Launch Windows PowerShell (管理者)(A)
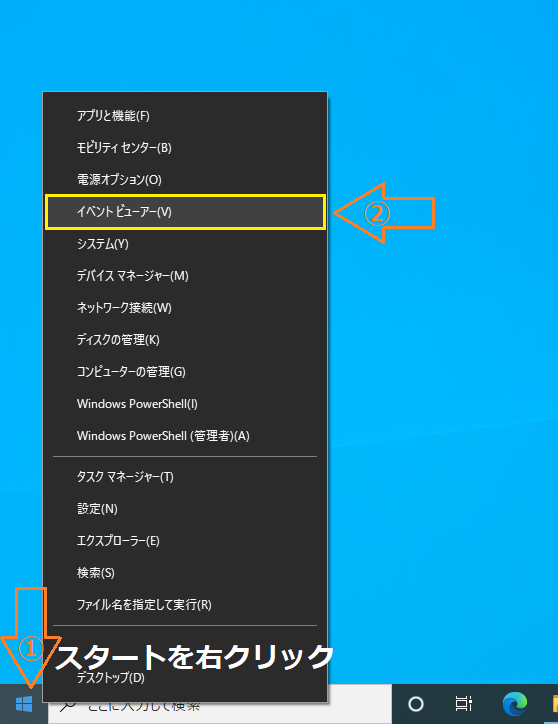The image size is (558, 724). point(185,436)
